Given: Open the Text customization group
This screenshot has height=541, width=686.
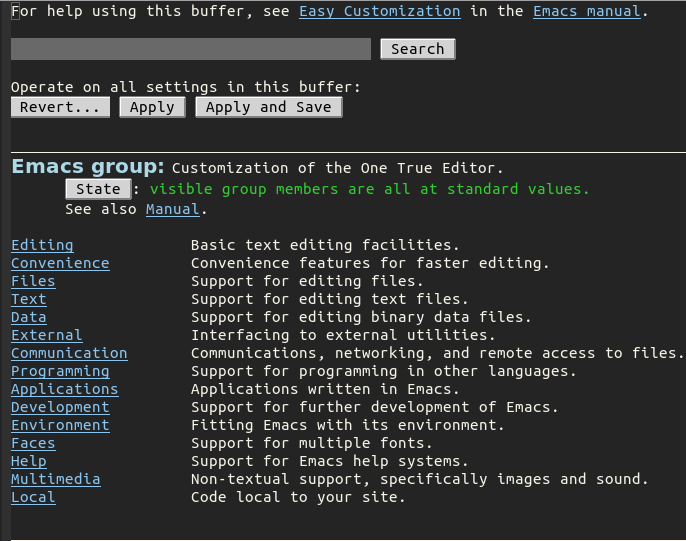Looking at the screenshot, I should point(29,299).
